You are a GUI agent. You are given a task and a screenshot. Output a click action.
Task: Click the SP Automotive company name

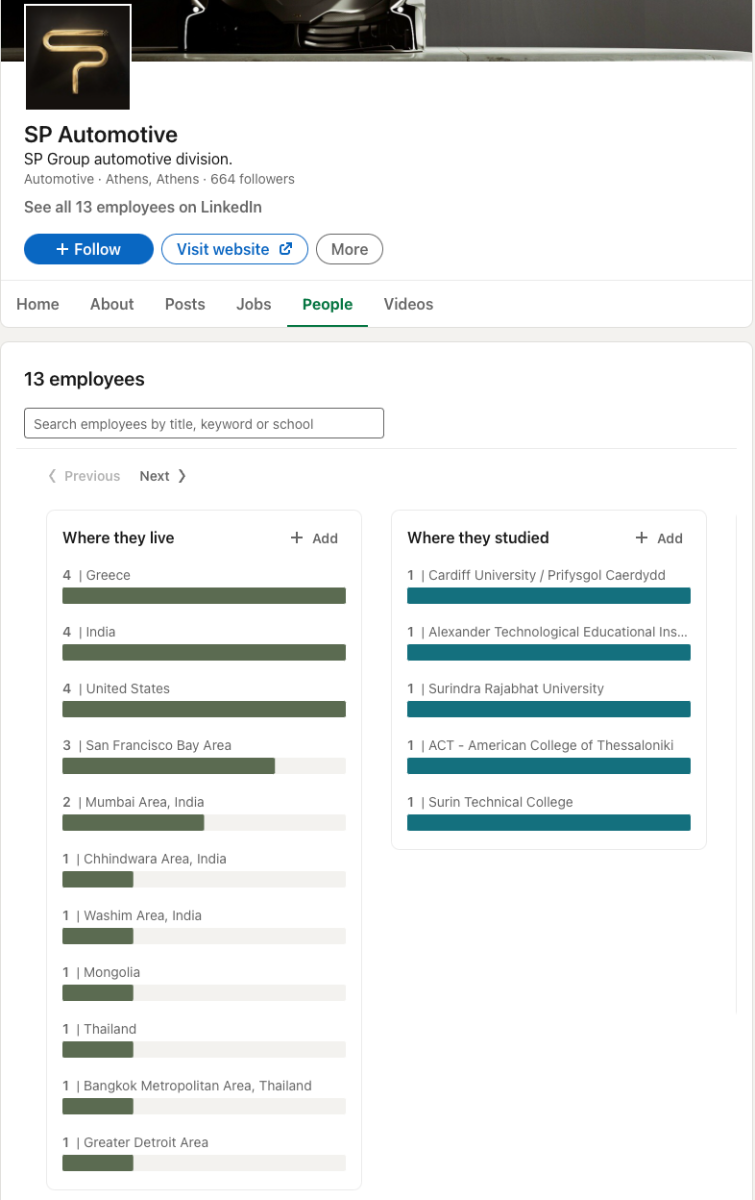coord(101,135)
